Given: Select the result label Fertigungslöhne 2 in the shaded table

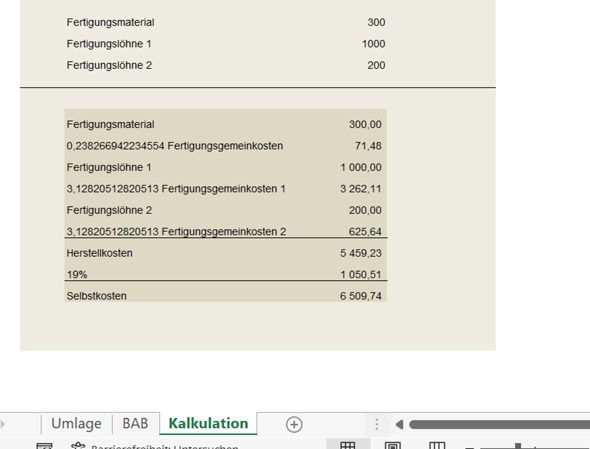Looking at the screenshot, I should 109,210.
